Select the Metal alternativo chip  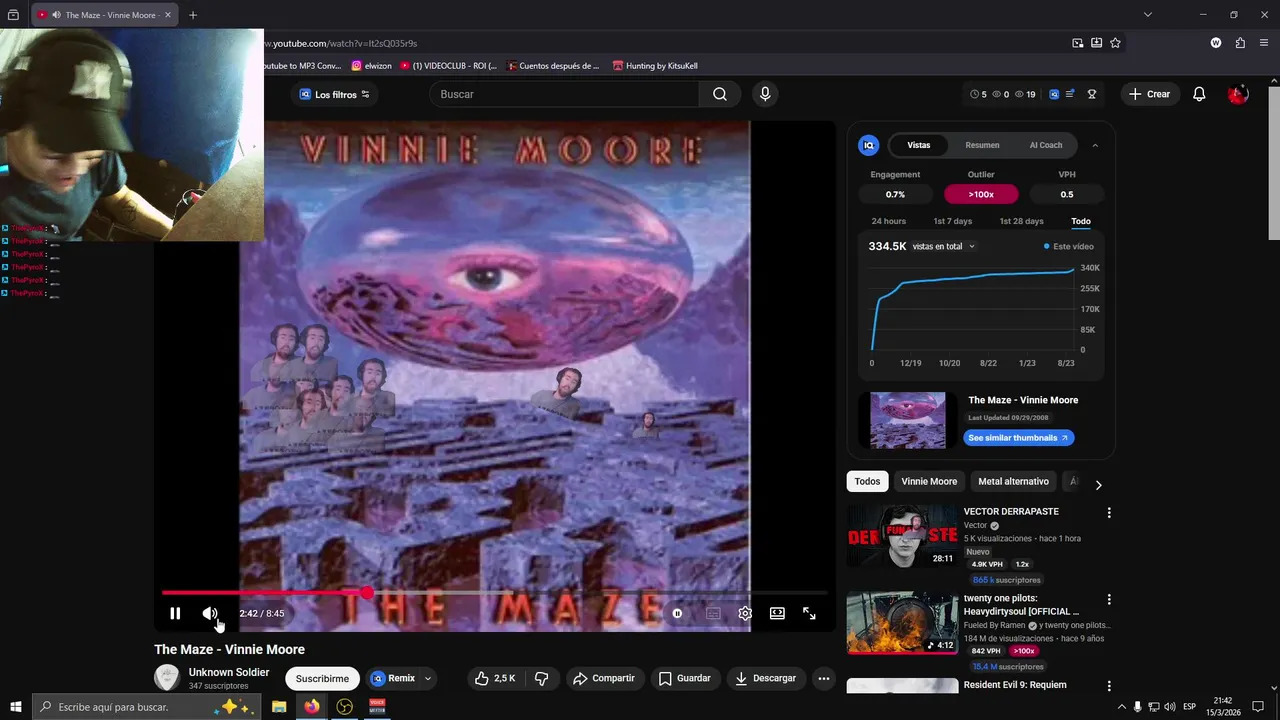(1013, 481)
